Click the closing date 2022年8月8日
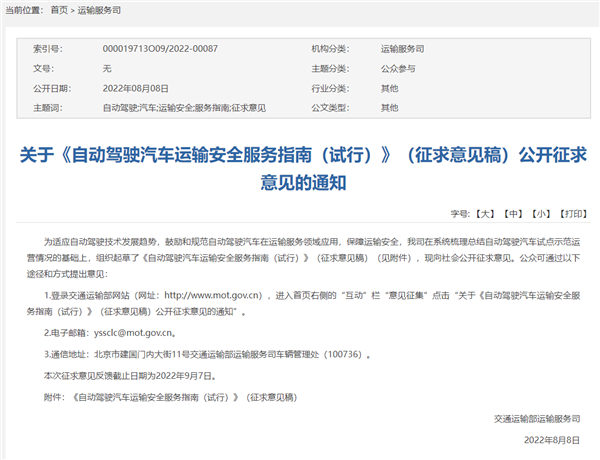 [x=552, y=440]
